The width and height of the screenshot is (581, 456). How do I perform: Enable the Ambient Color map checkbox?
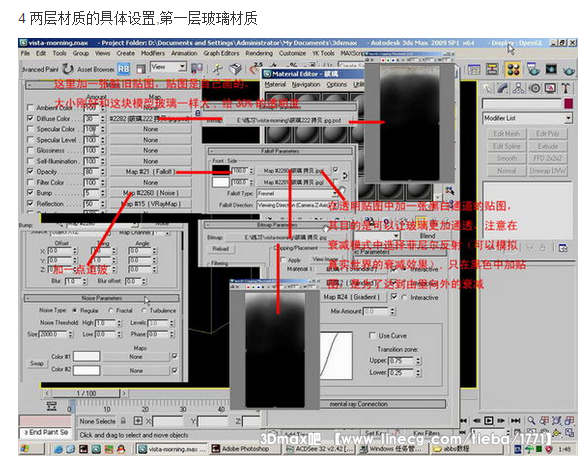click(30, 107)
